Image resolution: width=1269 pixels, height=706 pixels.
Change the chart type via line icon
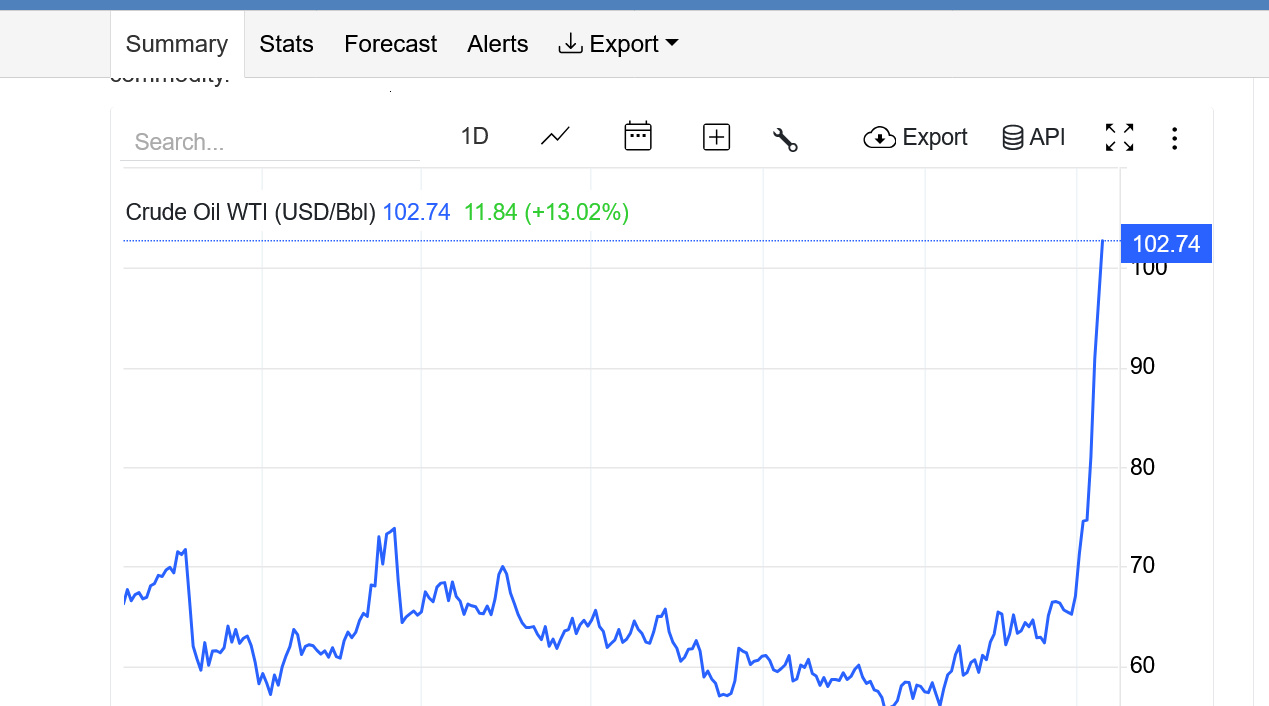555,136
